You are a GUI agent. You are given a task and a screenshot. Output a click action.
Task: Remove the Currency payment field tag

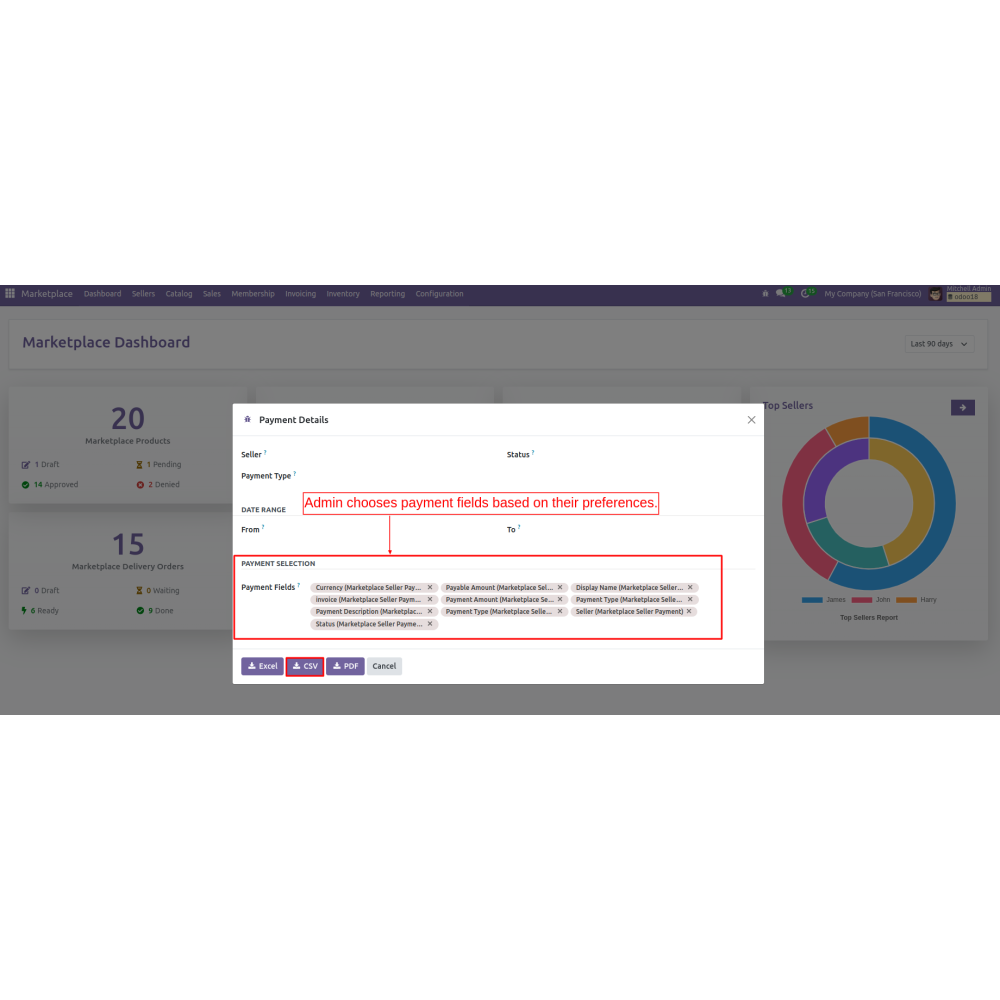(430, 588)
